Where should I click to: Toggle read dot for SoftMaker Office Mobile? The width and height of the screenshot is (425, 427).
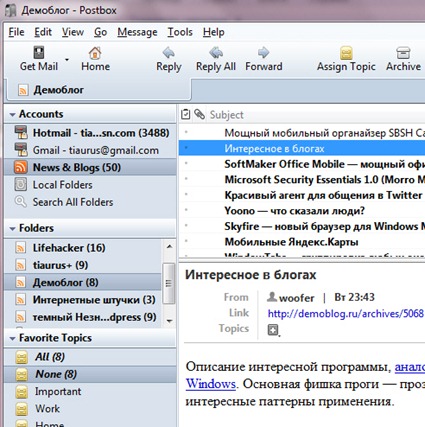pyautogui.click(x=186, y=163)
